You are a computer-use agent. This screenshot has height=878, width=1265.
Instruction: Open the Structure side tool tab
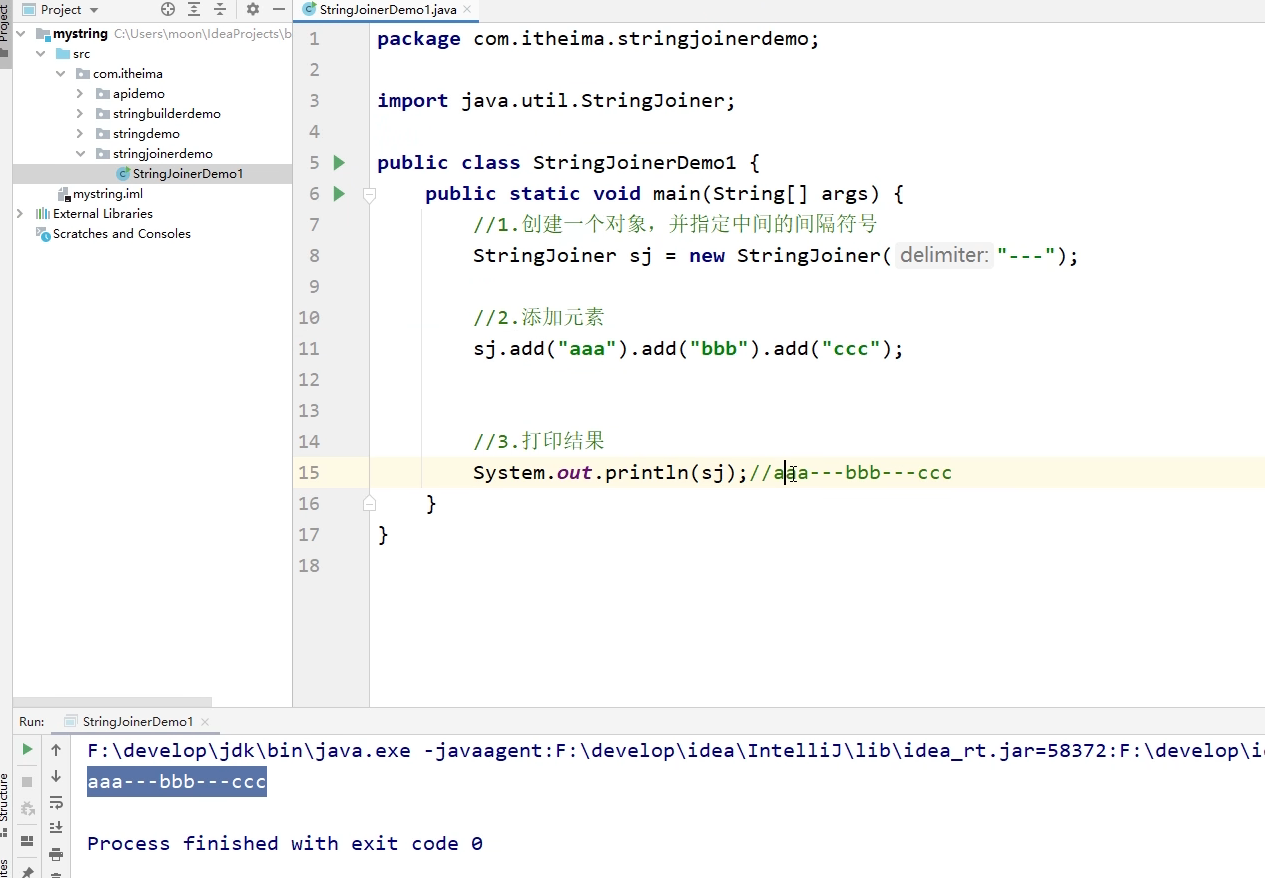coord(5,804)
